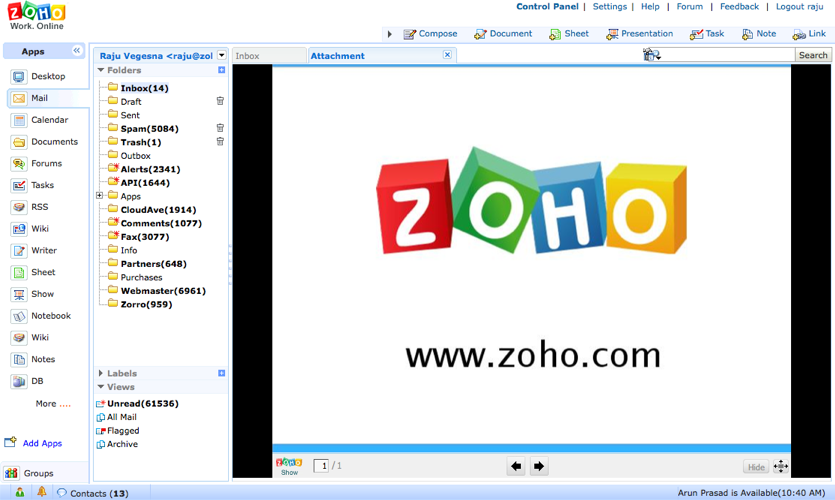
Task: Open the RSS app icon
Action: click(x=19, y=207)
